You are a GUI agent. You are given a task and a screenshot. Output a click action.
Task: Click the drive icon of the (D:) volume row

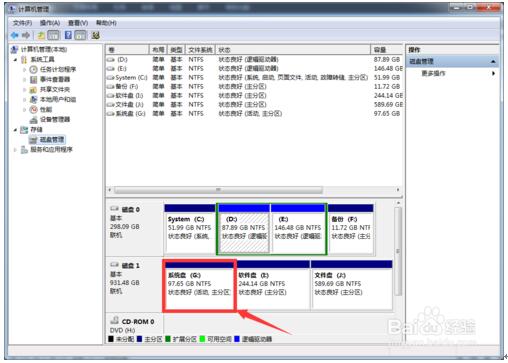tap(111, 60)
